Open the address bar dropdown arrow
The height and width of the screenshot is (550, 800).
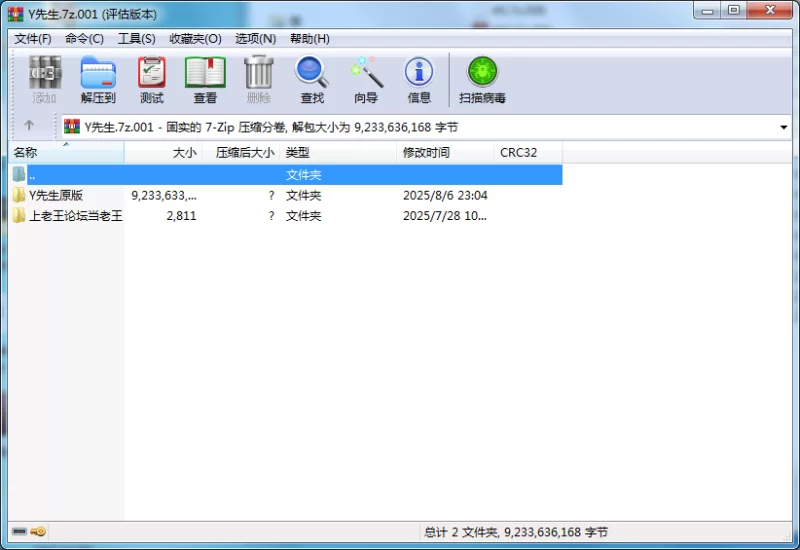click(x=784, y=127)
